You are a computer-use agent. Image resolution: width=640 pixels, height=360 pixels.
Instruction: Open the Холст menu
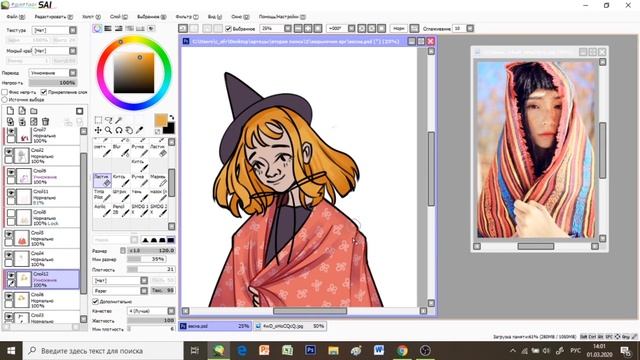point(91,17)
